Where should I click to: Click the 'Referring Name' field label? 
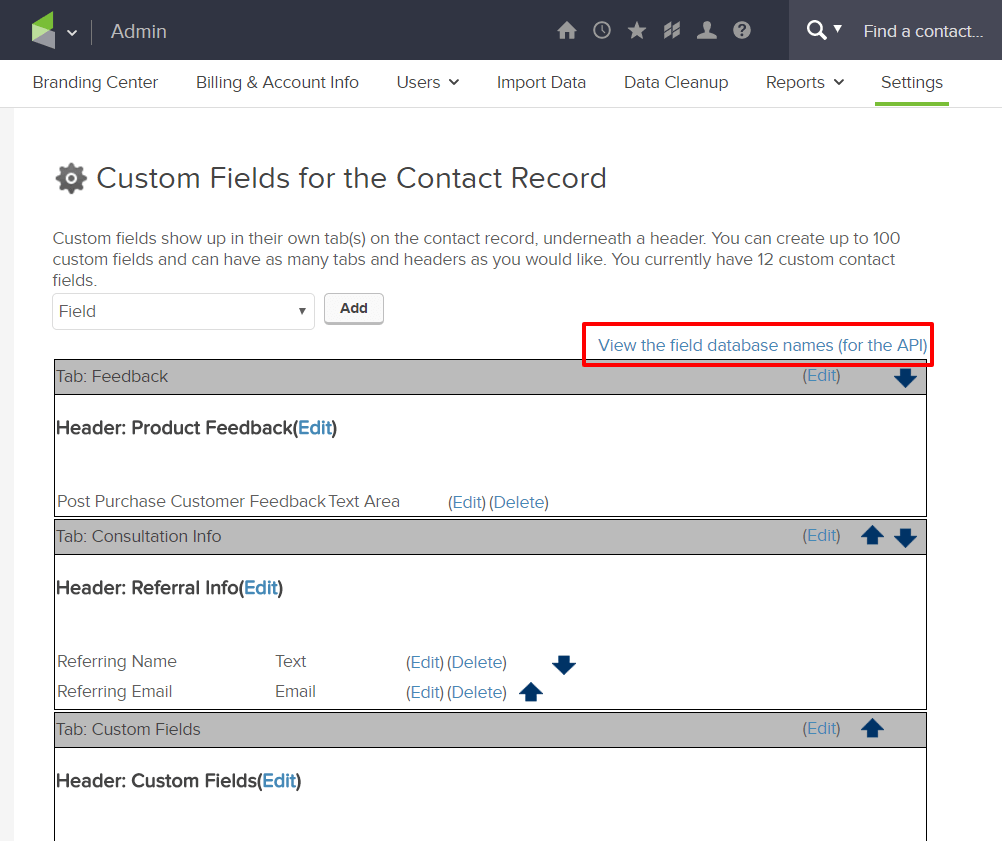[117, 661]
